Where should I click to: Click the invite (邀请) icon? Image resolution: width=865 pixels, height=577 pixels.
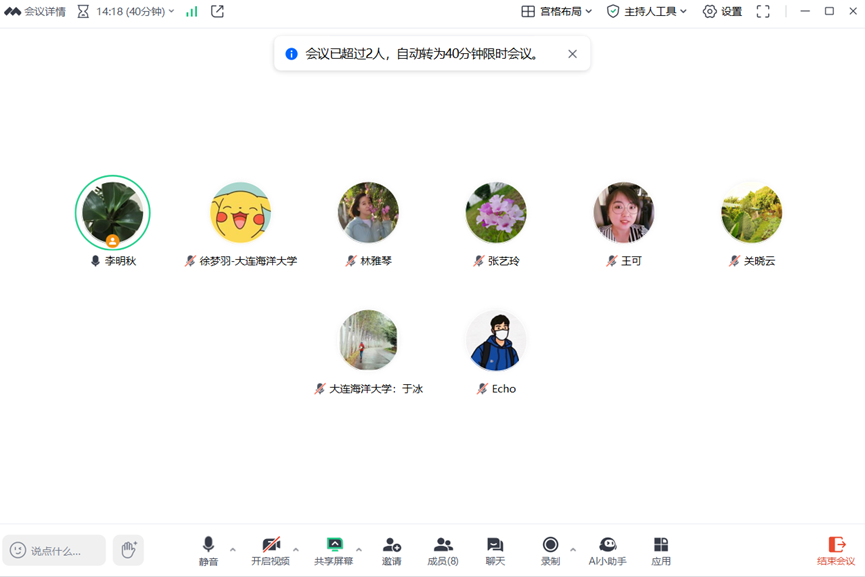click(391, 550)
